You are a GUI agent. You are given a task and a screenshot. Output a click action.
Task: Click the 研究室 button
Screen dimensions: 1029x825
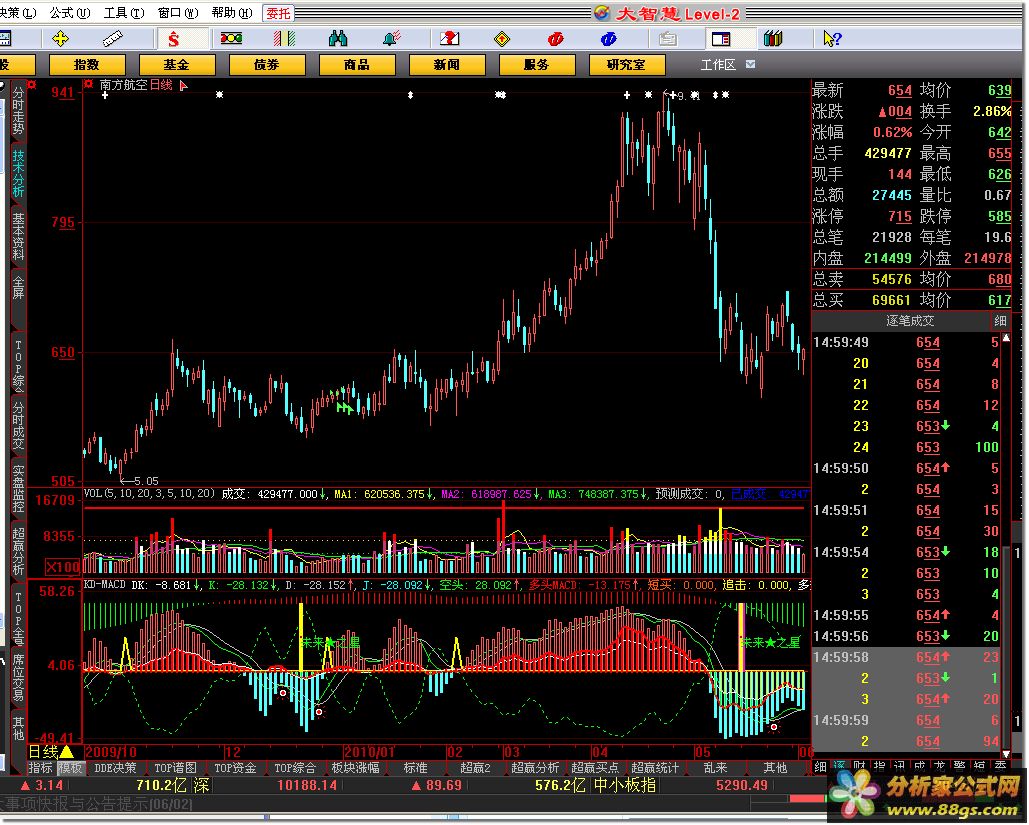coord(625,64)
